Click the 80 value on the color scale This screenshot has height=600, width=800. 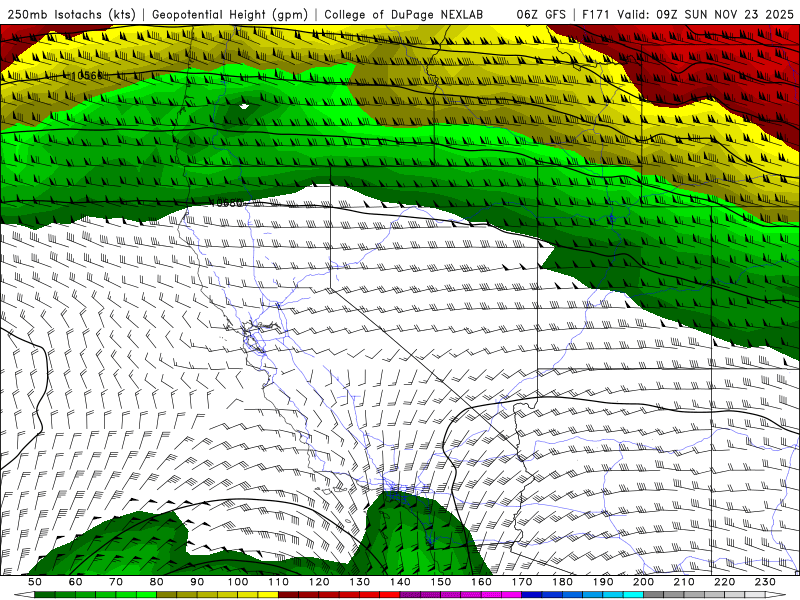[157, 582]
